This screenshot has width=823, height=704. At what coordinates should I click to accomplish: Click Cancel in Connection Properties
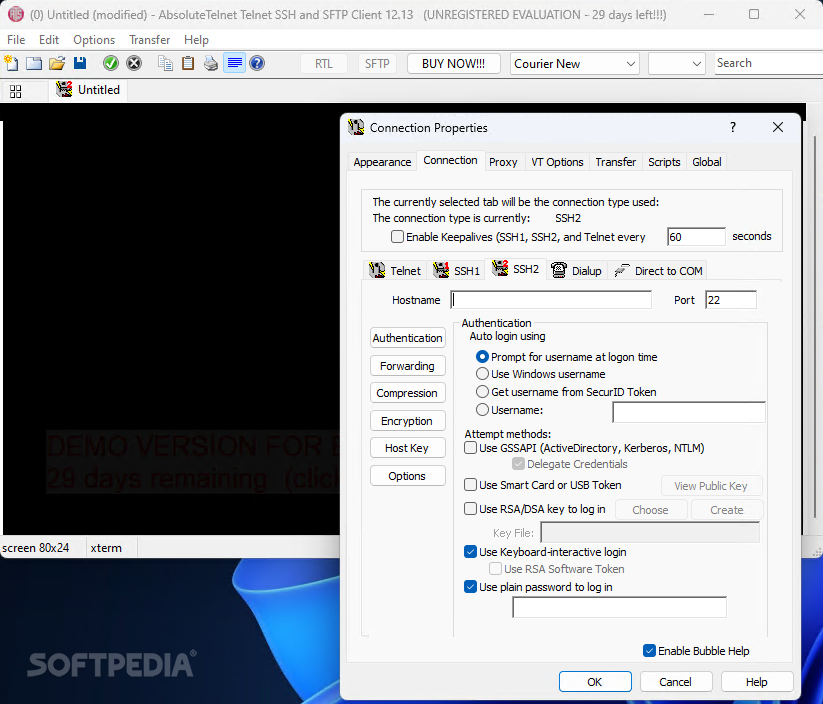(676, 681)
